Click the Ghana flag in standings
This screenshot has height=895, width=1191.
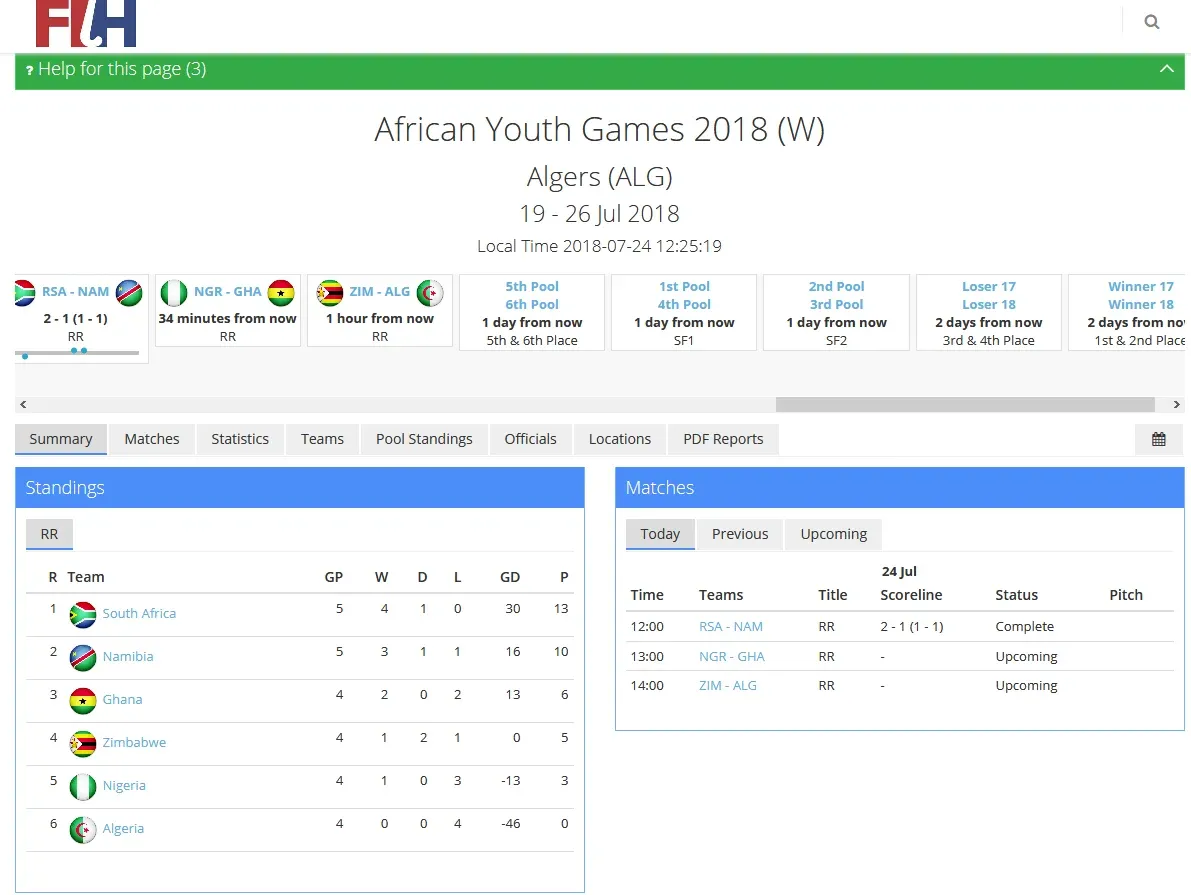point(83,700)
